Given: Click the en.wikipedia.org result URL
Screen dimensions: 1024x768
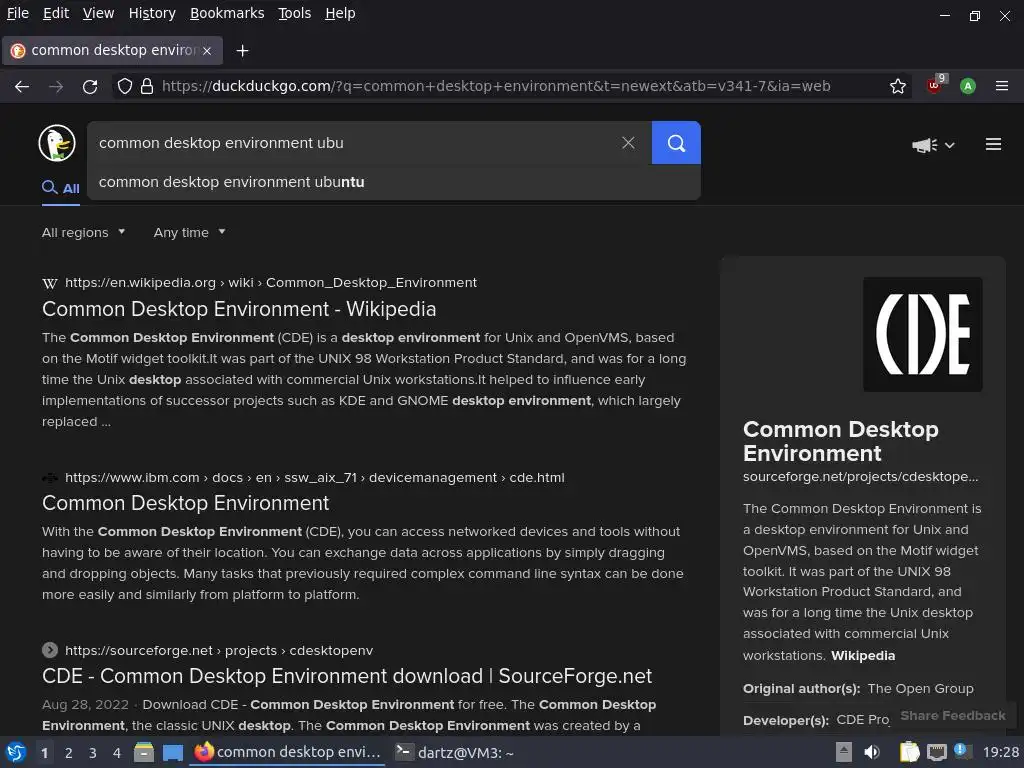Looking at the screenshot, I should point(270,283).
